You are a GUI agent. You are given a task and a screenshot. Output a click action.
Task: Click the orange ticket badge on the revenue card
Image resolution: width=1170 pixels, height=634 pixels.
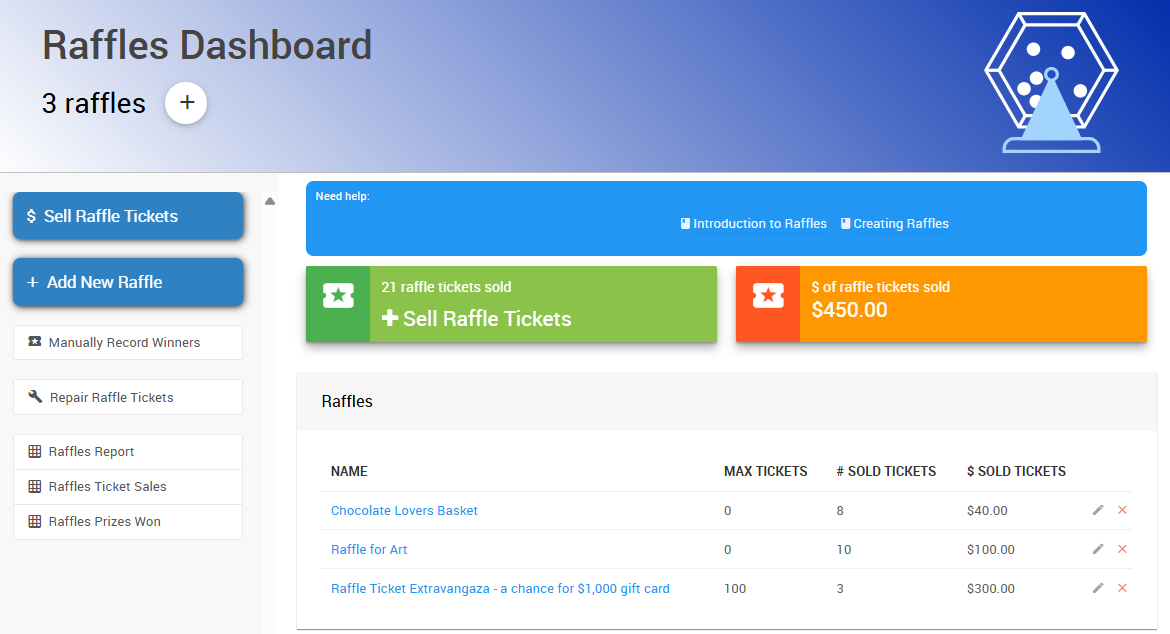pyautogui.click(x=768, y=296)
